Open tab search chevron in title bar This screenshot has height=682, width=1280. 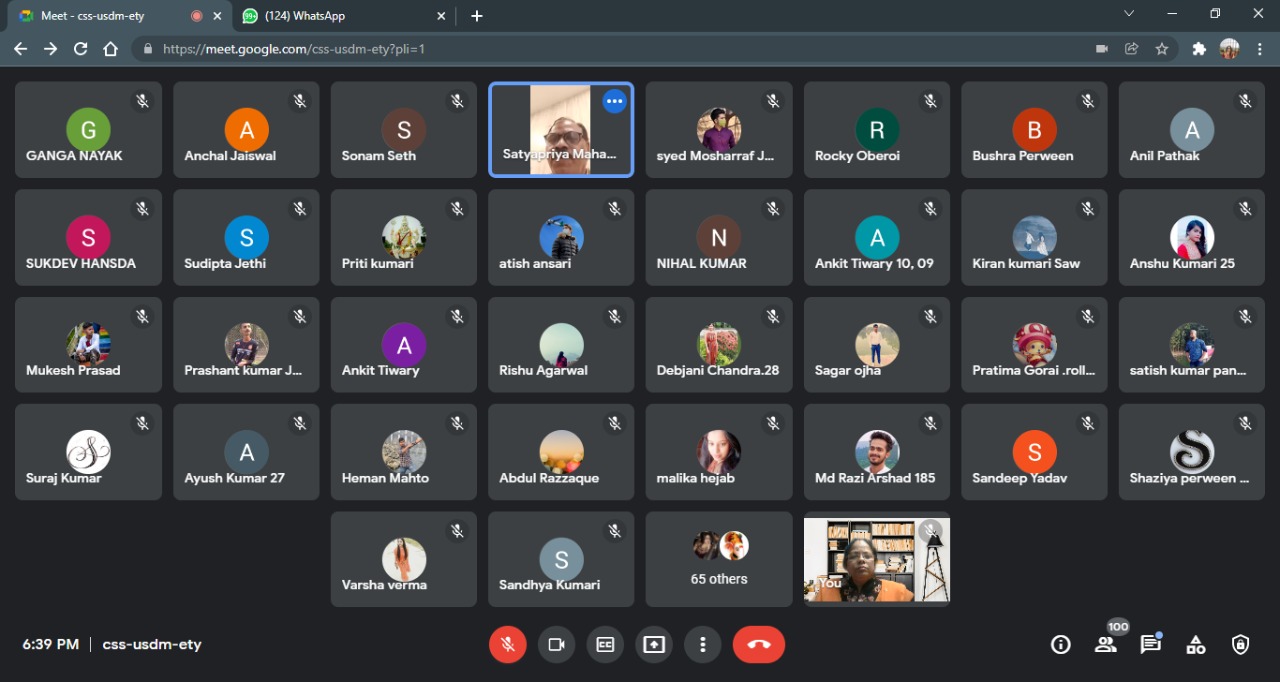click(1129, 14)
